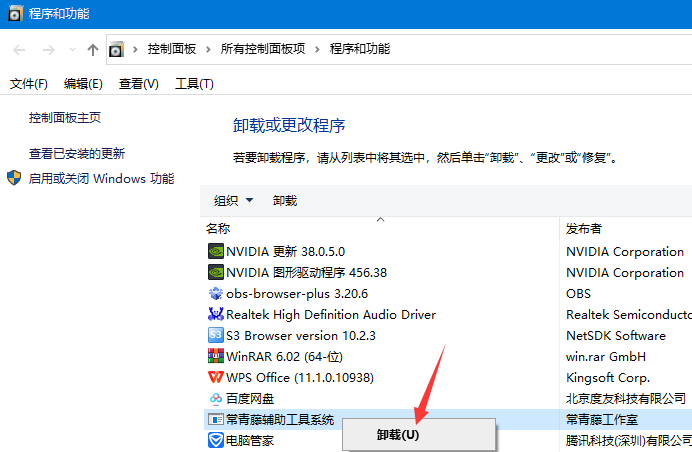
Task: Go up one level with up arrow
Action: 93,50
